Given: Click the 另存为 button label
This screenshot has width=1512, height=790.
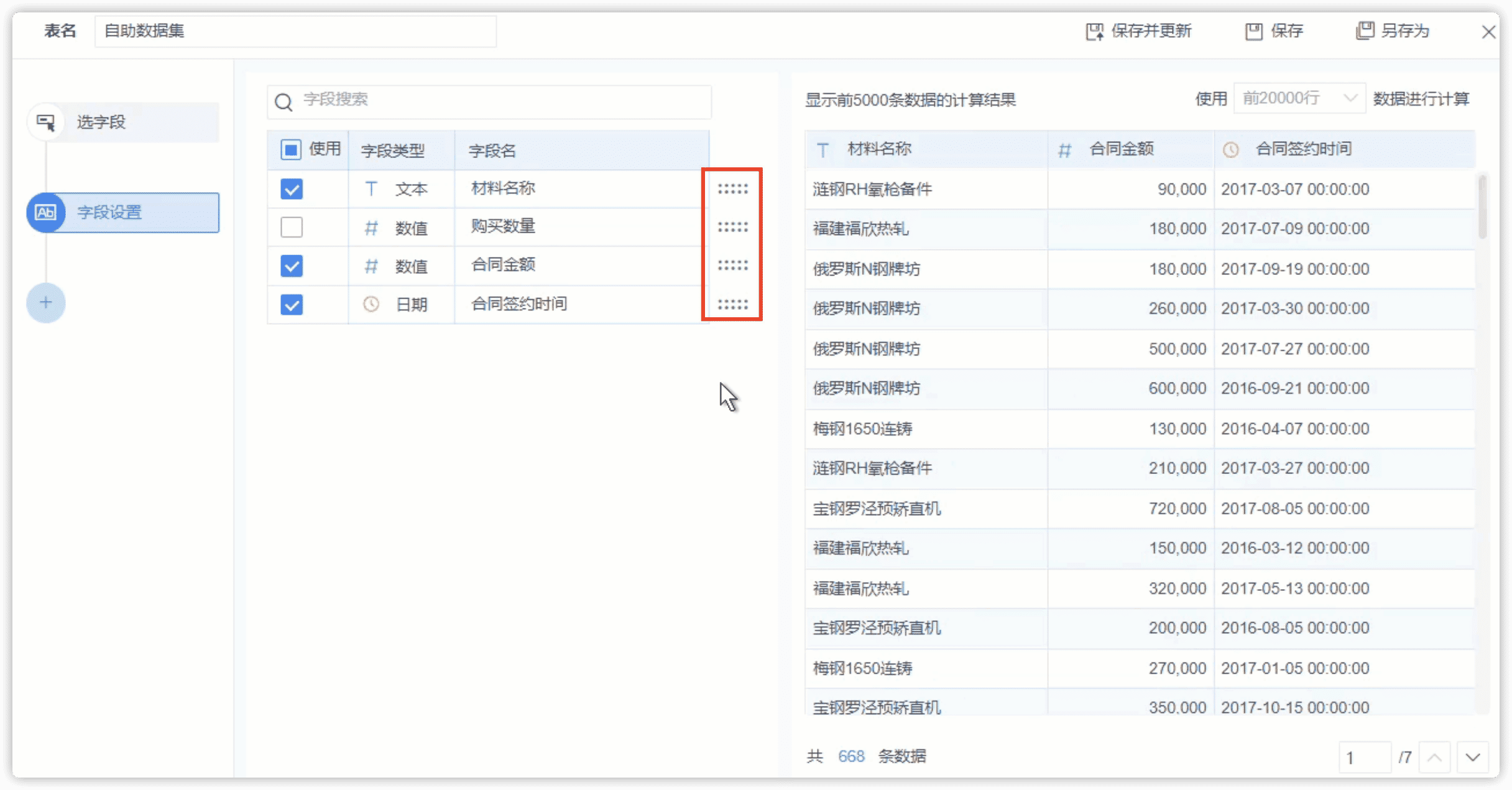Looking at the screenshot, I should pos(1404,30).
